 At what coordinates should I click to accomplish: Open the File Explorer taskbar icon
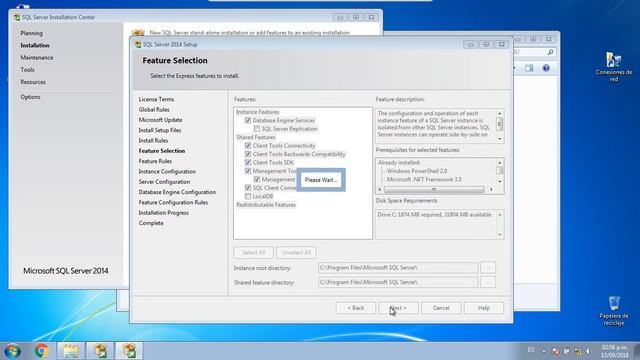point(71,351)
